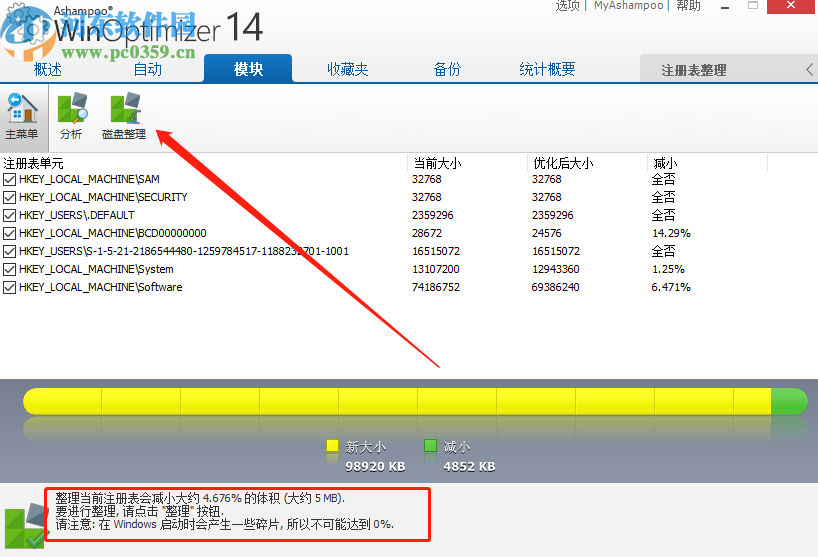Viewport: 818px width, 557px height.
Task: Select the HKEY_LOCAL_MACHINE\SAM row text
Action: pyautogui.click(x=89, y=179)
